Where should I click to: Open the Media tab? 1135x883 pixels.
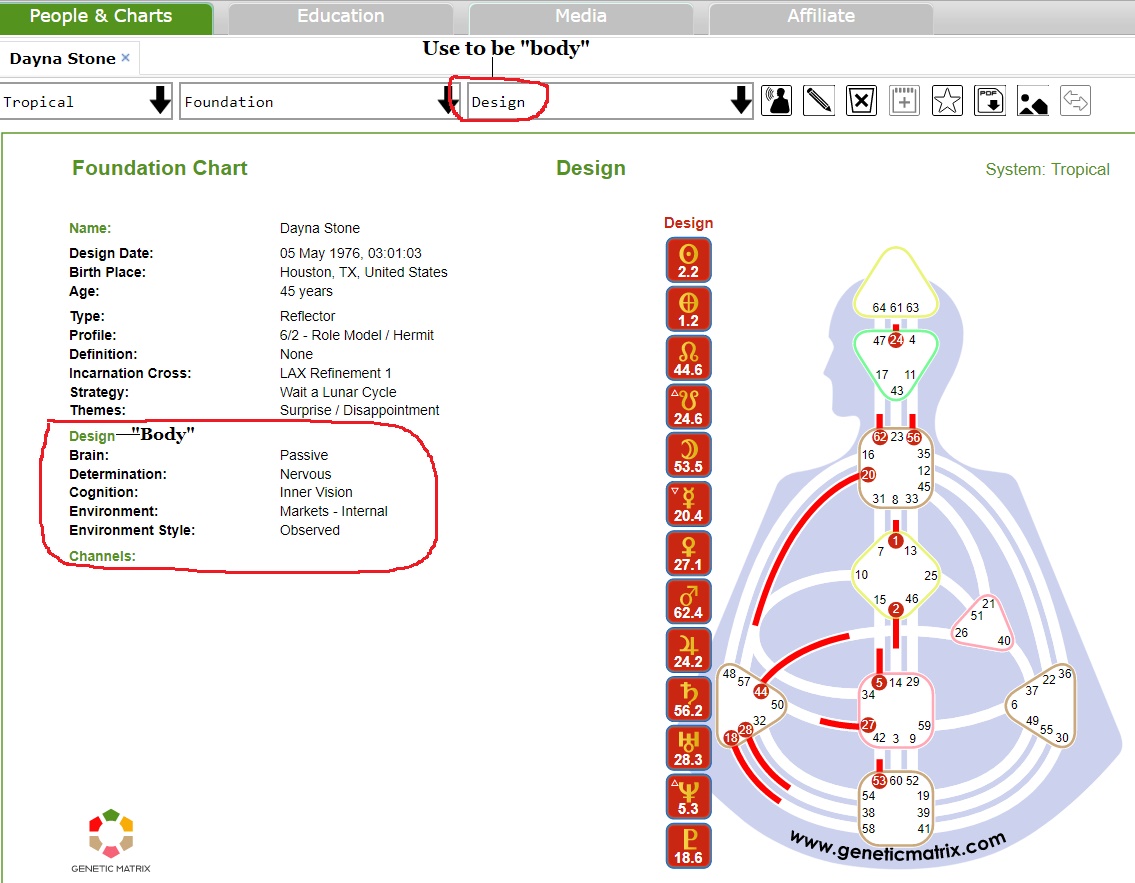pos(580,17)
